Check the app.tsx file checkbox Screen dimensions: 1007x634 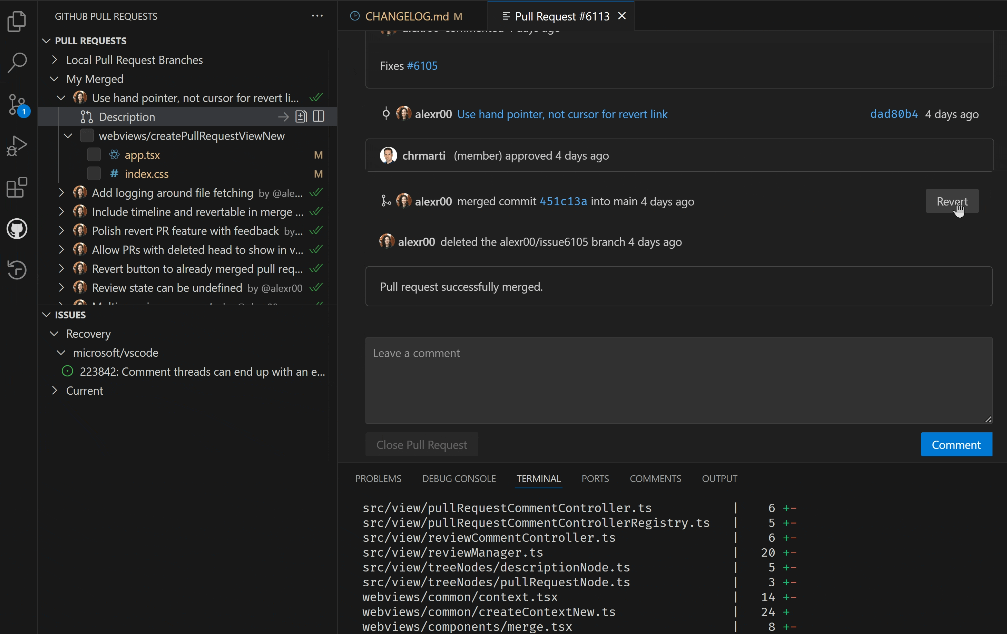coord(93,155)
